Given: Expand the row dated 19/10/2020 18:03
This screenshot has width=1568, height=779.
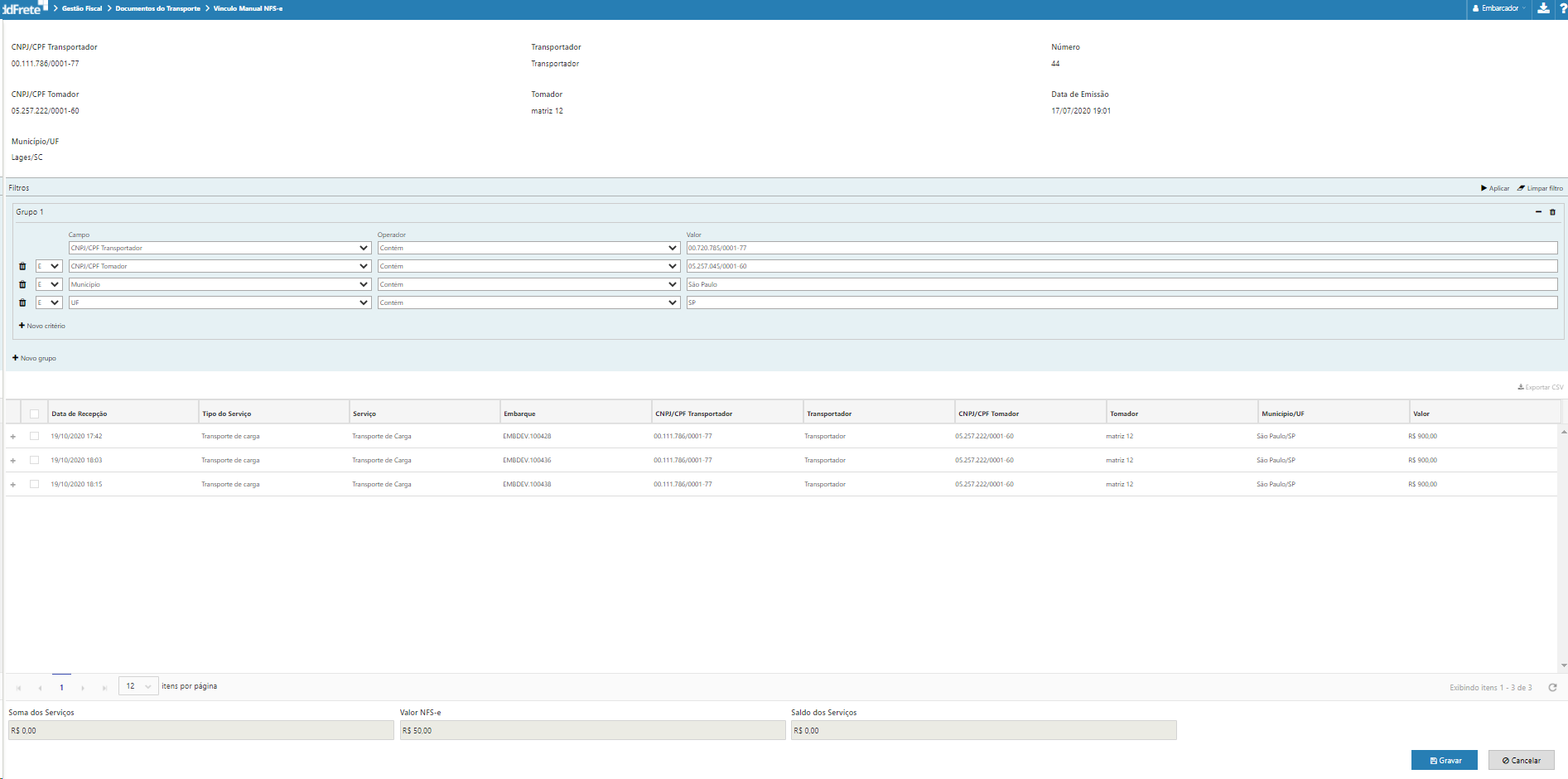Looking at the screenshot, I should [12, 461].
